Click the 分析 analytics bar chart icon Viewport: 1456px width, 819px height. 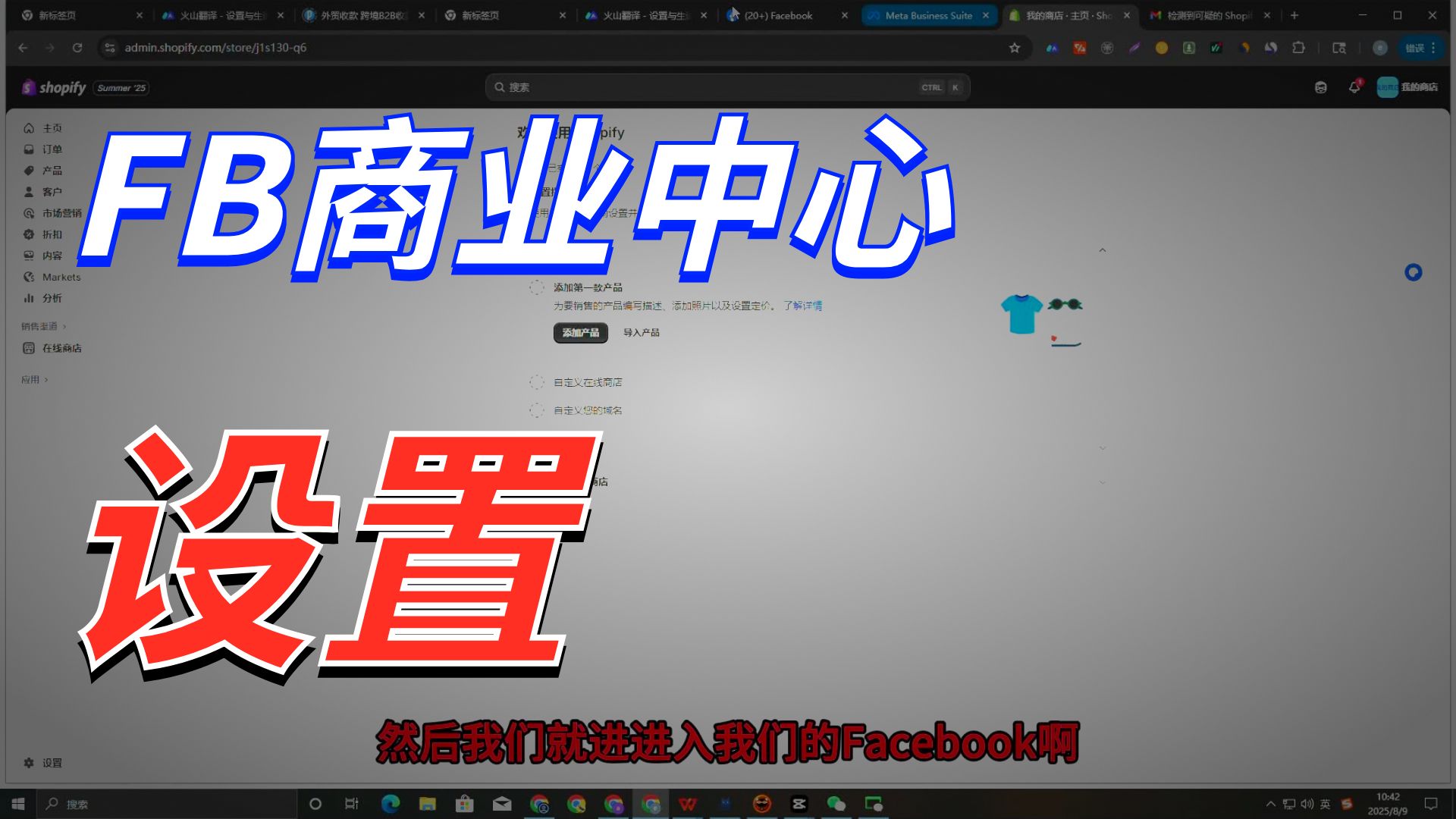click(x=29, y=298)
